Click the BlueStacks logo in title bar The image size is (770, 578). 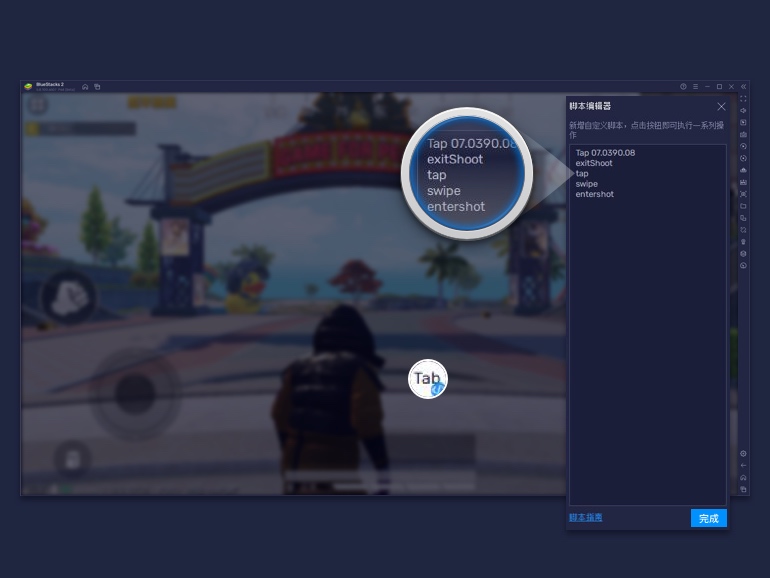click(28, 87)
